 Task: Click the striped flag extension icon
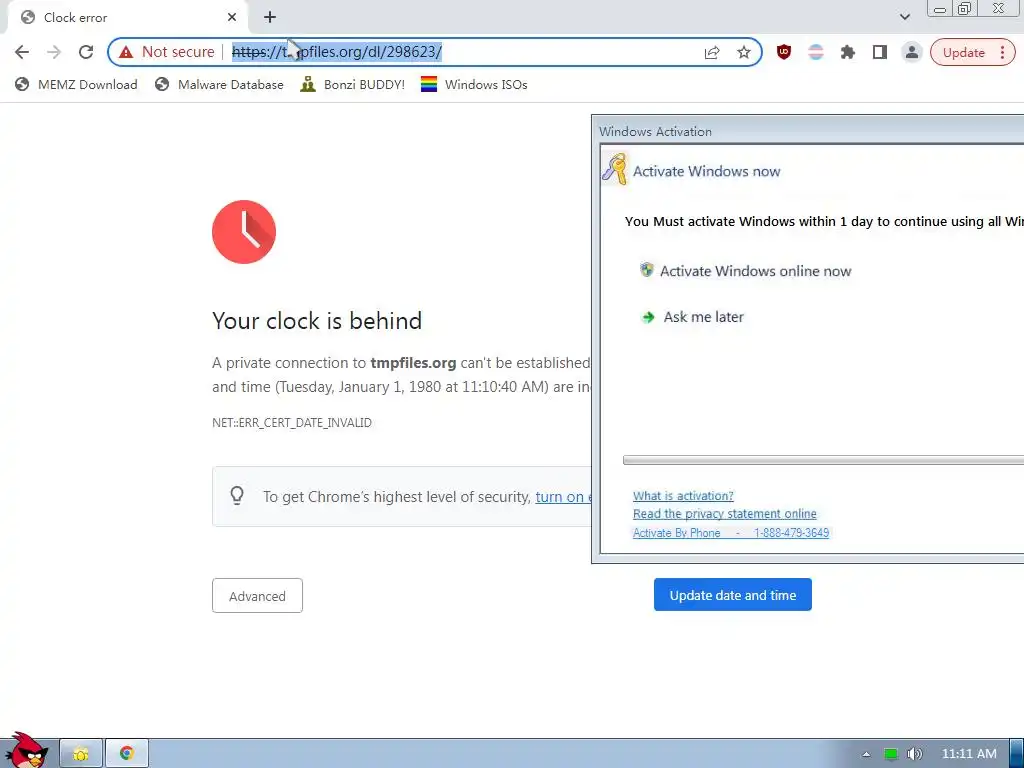click(816, 52)
